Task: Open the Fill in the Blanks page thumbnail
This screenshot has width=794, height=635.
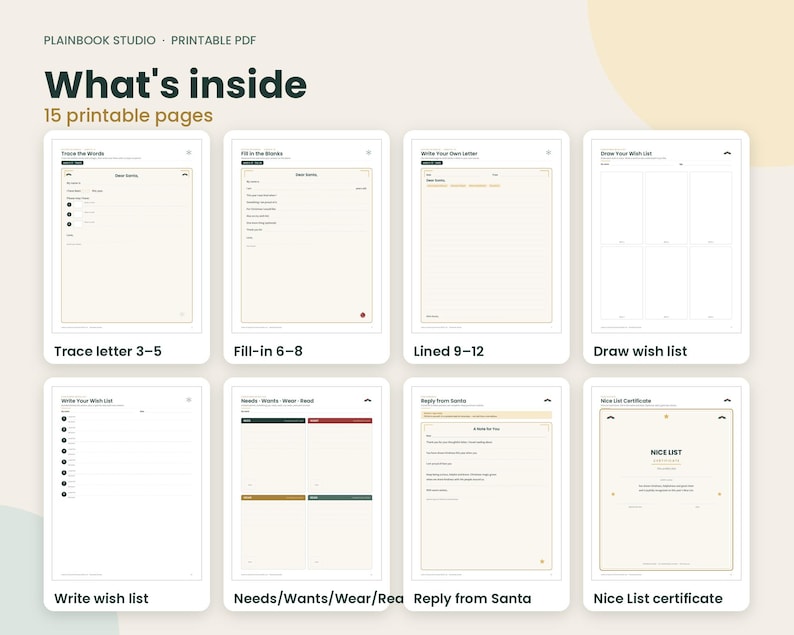Action: [x=306, y=236]
